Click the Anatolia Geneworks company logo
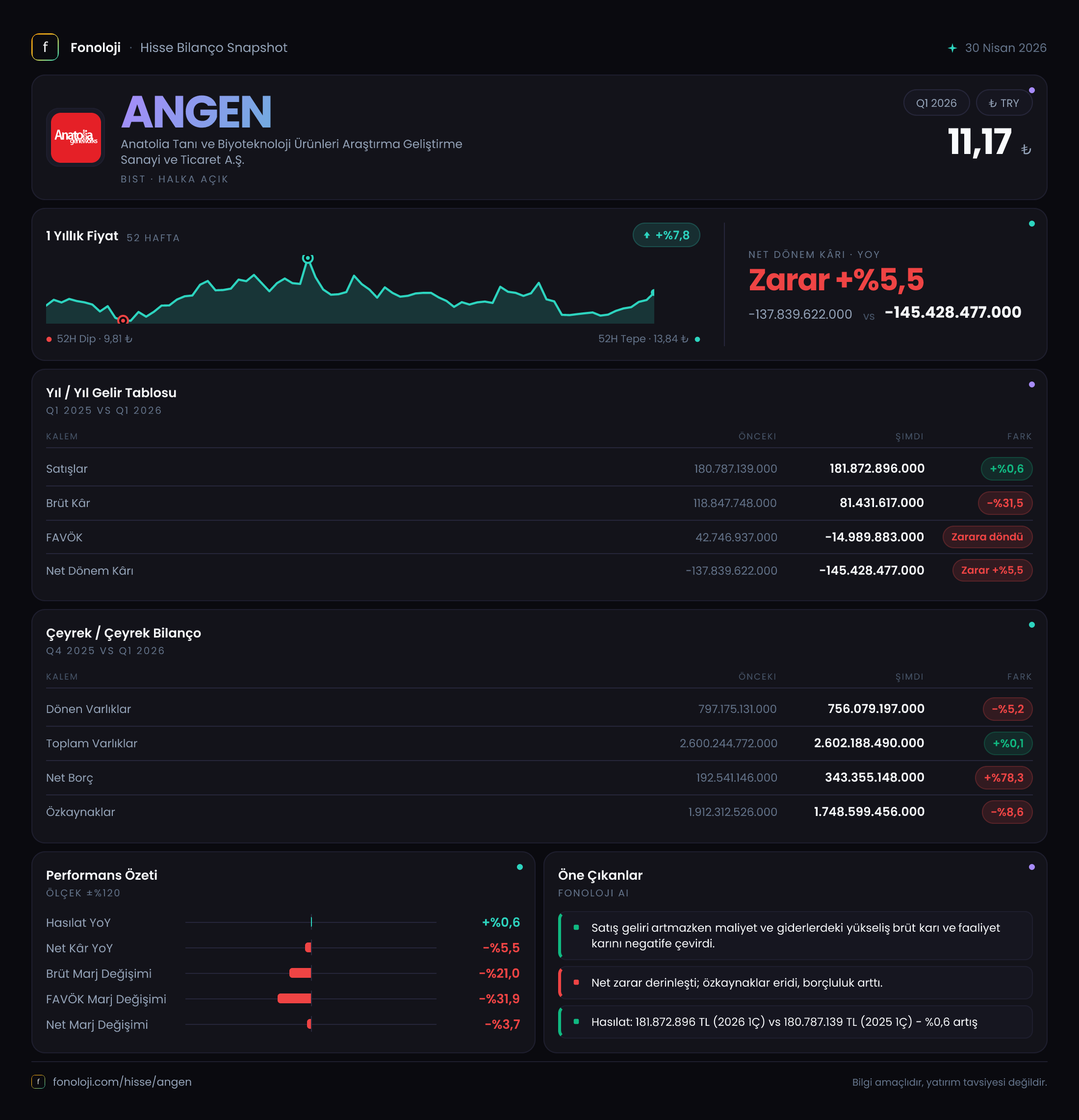 pyautogui.click(x=76, y=138)
